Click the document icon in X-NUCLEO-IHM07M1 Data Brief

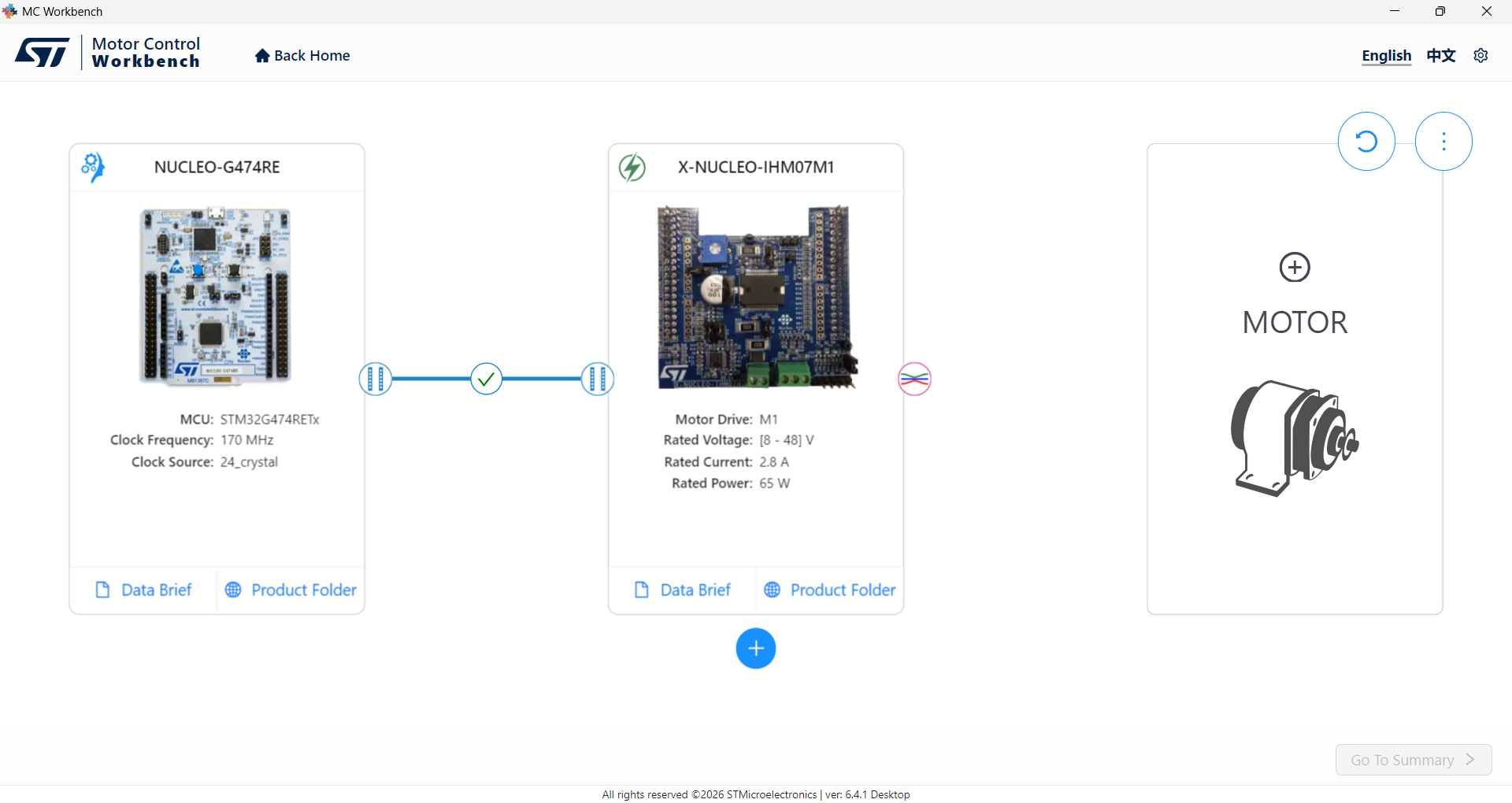tap(642, 590)
